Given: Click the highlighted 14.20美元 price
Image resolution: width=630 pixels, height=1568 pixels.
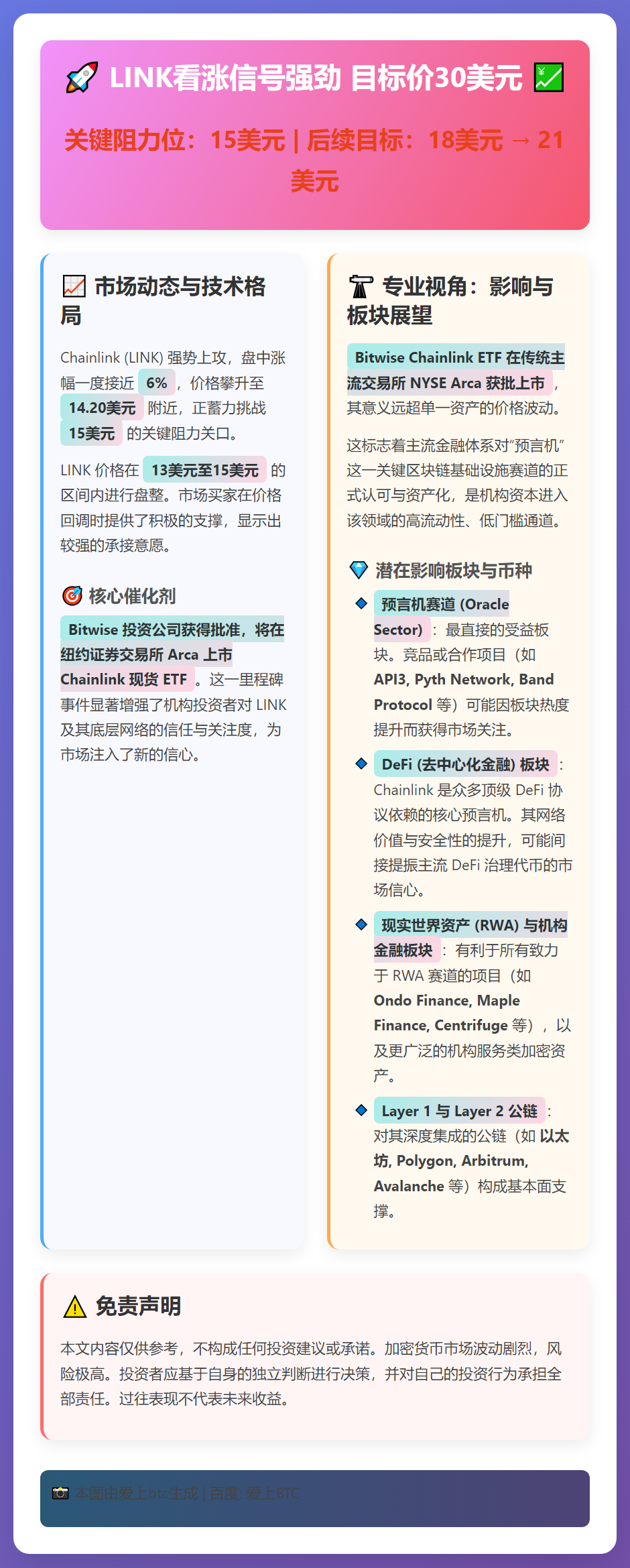Looking at the screenshot, I should 102,408.
